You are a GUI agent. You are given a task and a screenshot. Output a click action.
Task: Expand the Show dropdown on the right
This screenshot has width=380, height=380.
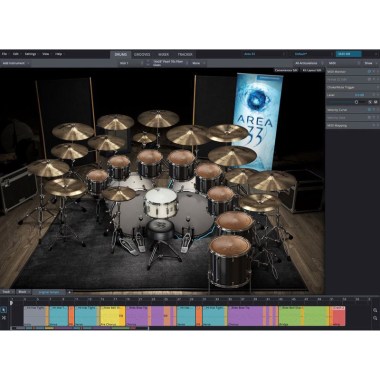[370, 63]
